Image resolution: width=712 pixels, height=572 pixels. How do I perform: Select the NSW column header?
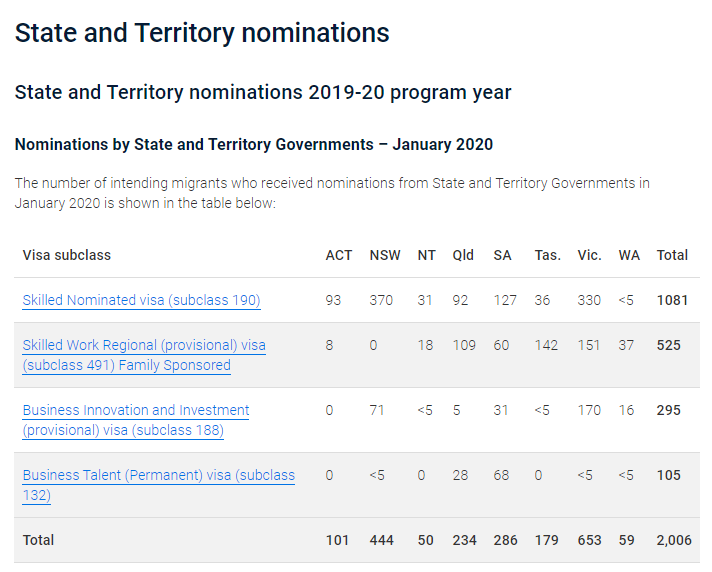(385, 255)
